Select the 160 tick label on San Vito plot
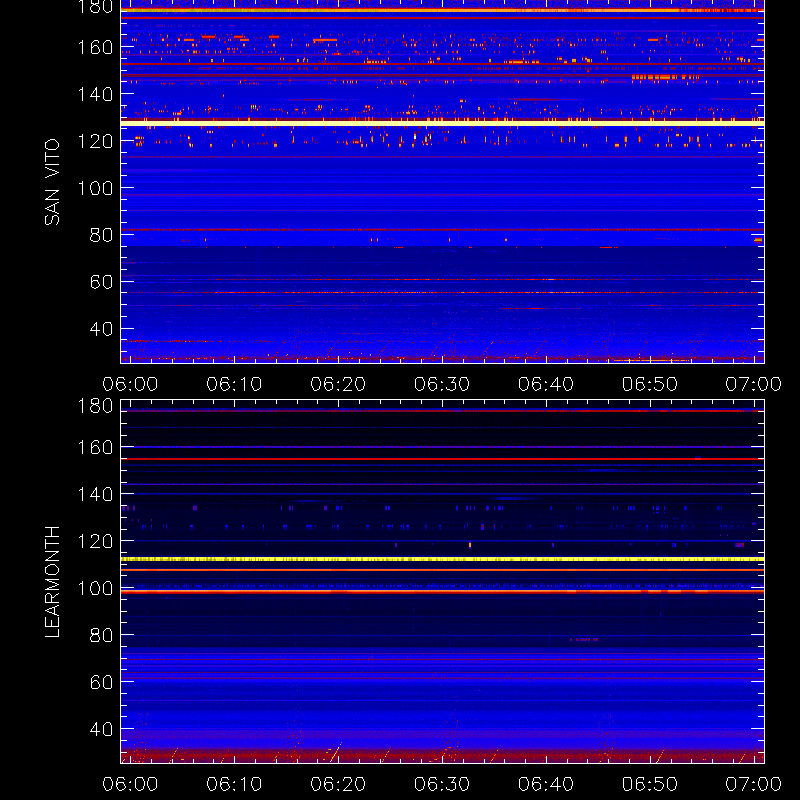800x800 pixels. coord(95,47)
